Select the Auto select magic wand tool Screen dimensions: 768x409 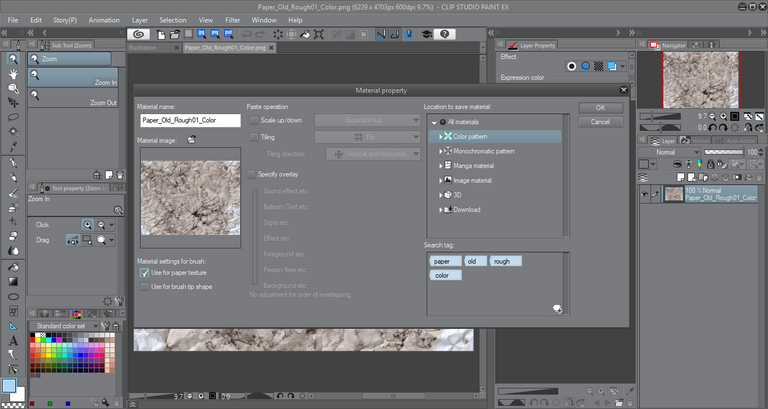[13, 132]
